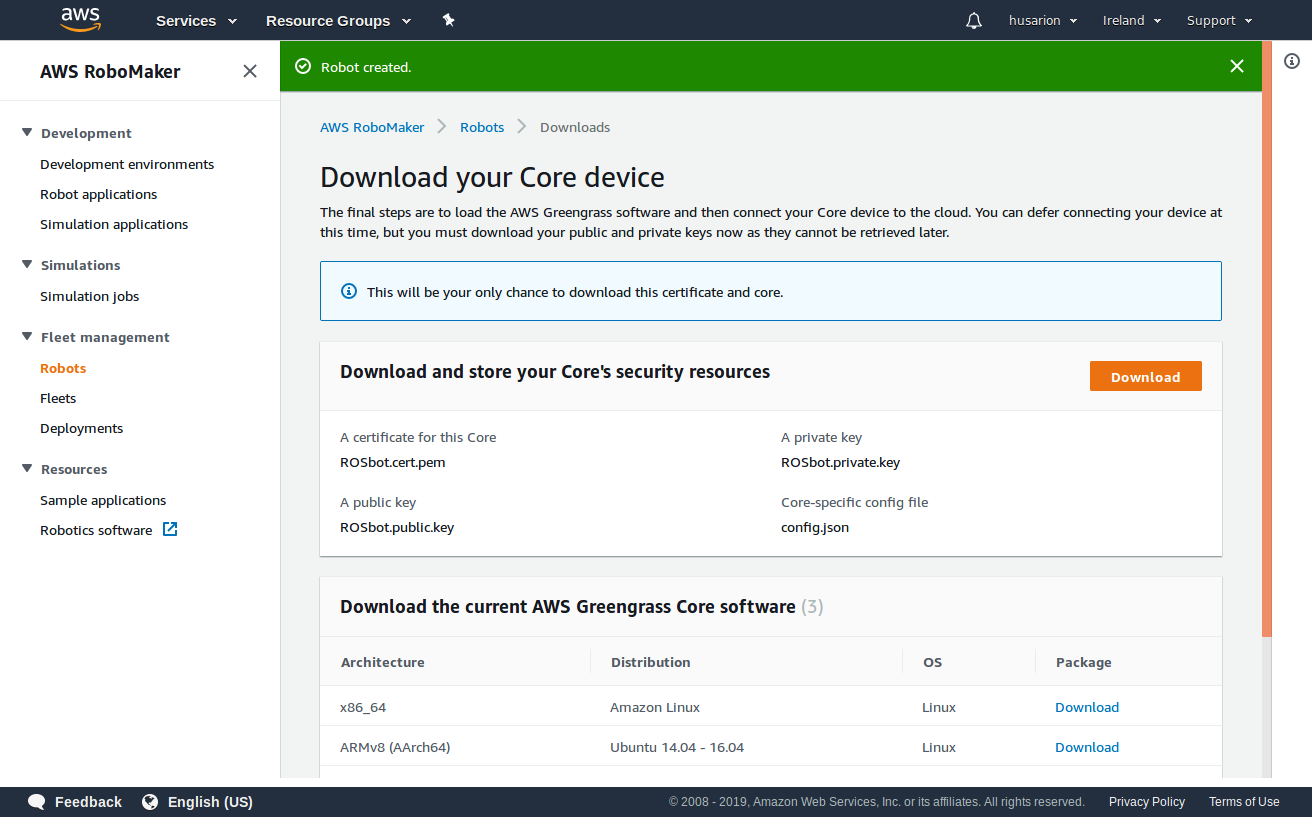The height and width of the screenshot is (817, 1312).
Task: Close the AWS RoboMaker sidebar
Action: (x=250, y=71)
